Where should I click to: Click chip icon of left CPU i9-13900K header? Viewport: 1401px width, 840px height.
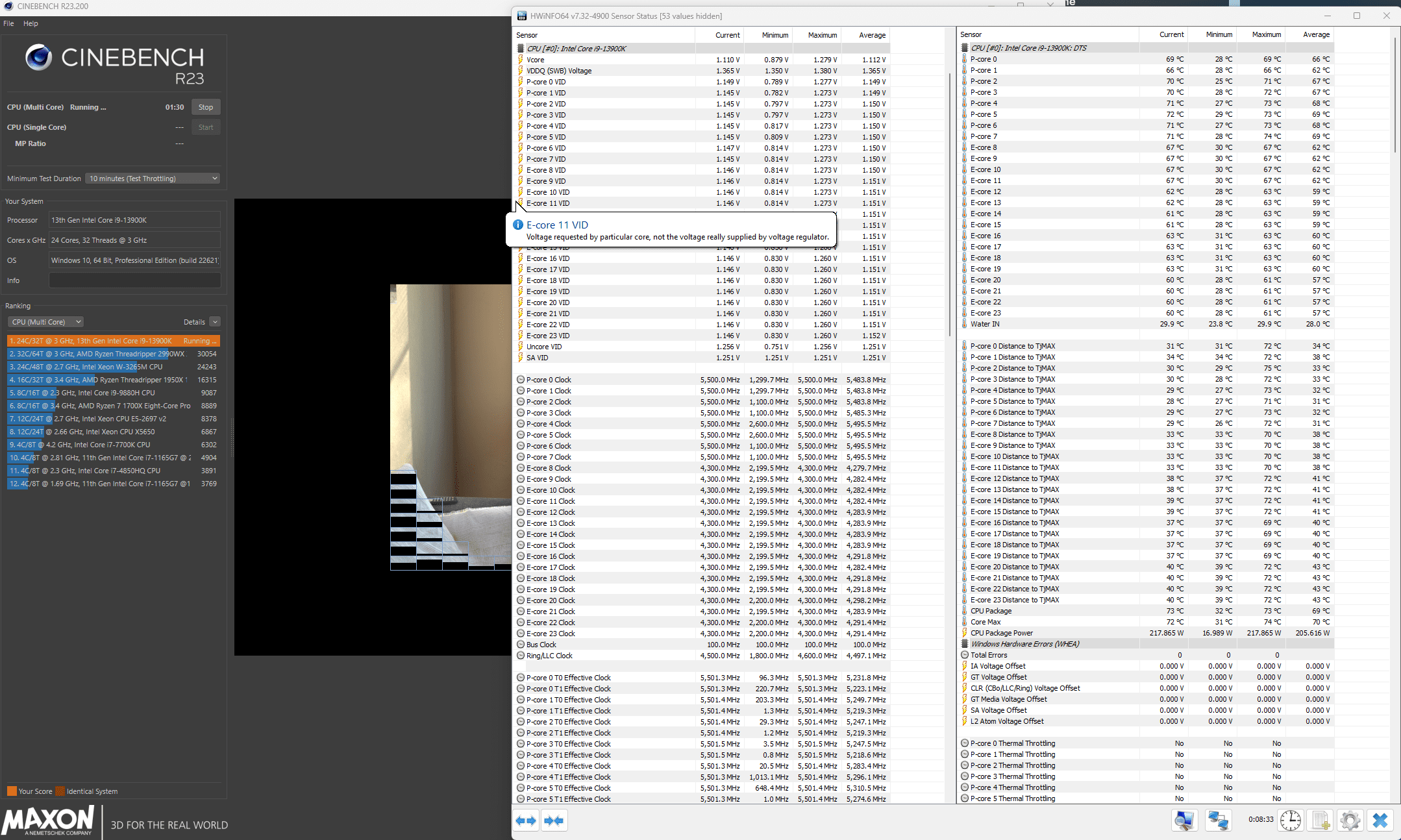[520, 49]
